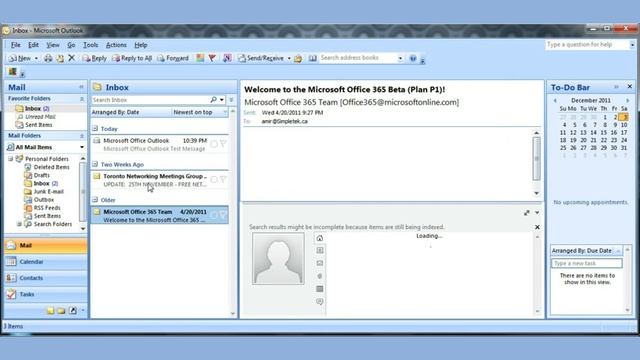
Task: Flag the Microsoft Office Outlook message
Action: pos(223,144)
